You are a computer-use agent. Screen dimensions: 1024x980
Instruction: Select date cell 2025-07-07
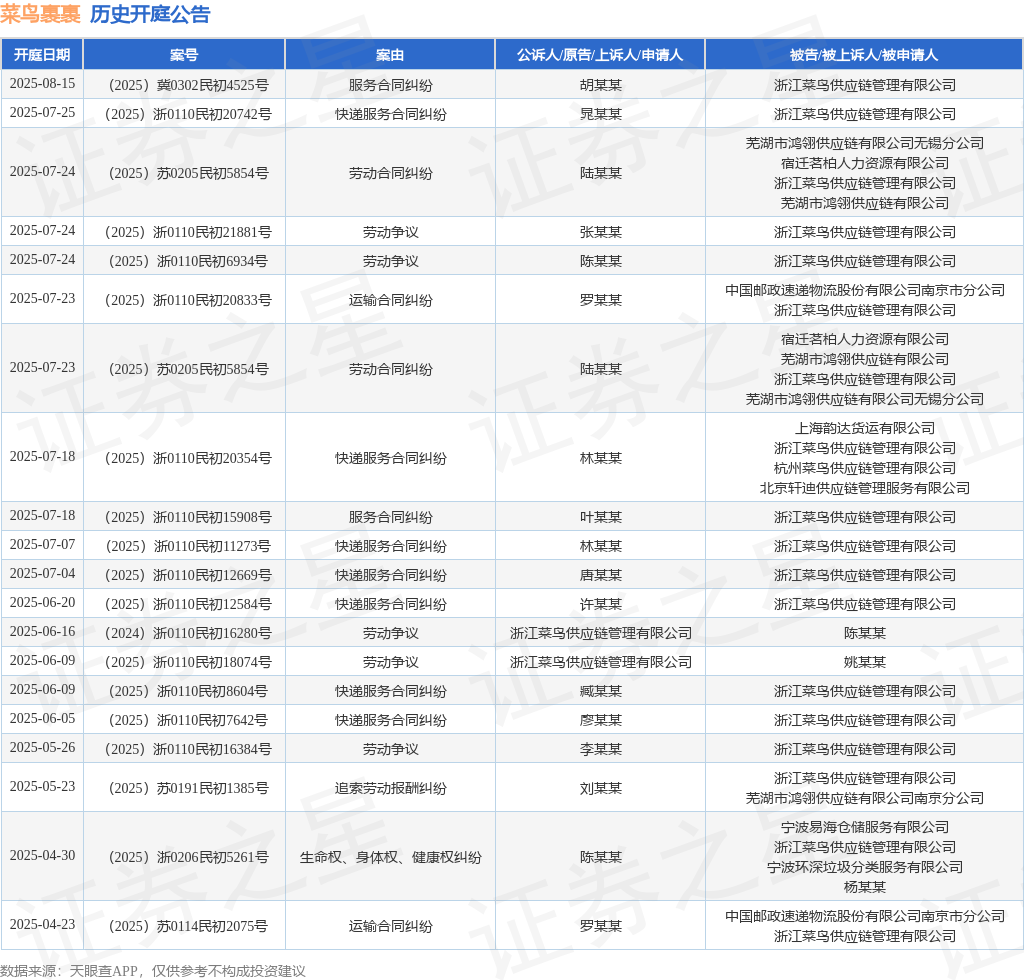42,545
